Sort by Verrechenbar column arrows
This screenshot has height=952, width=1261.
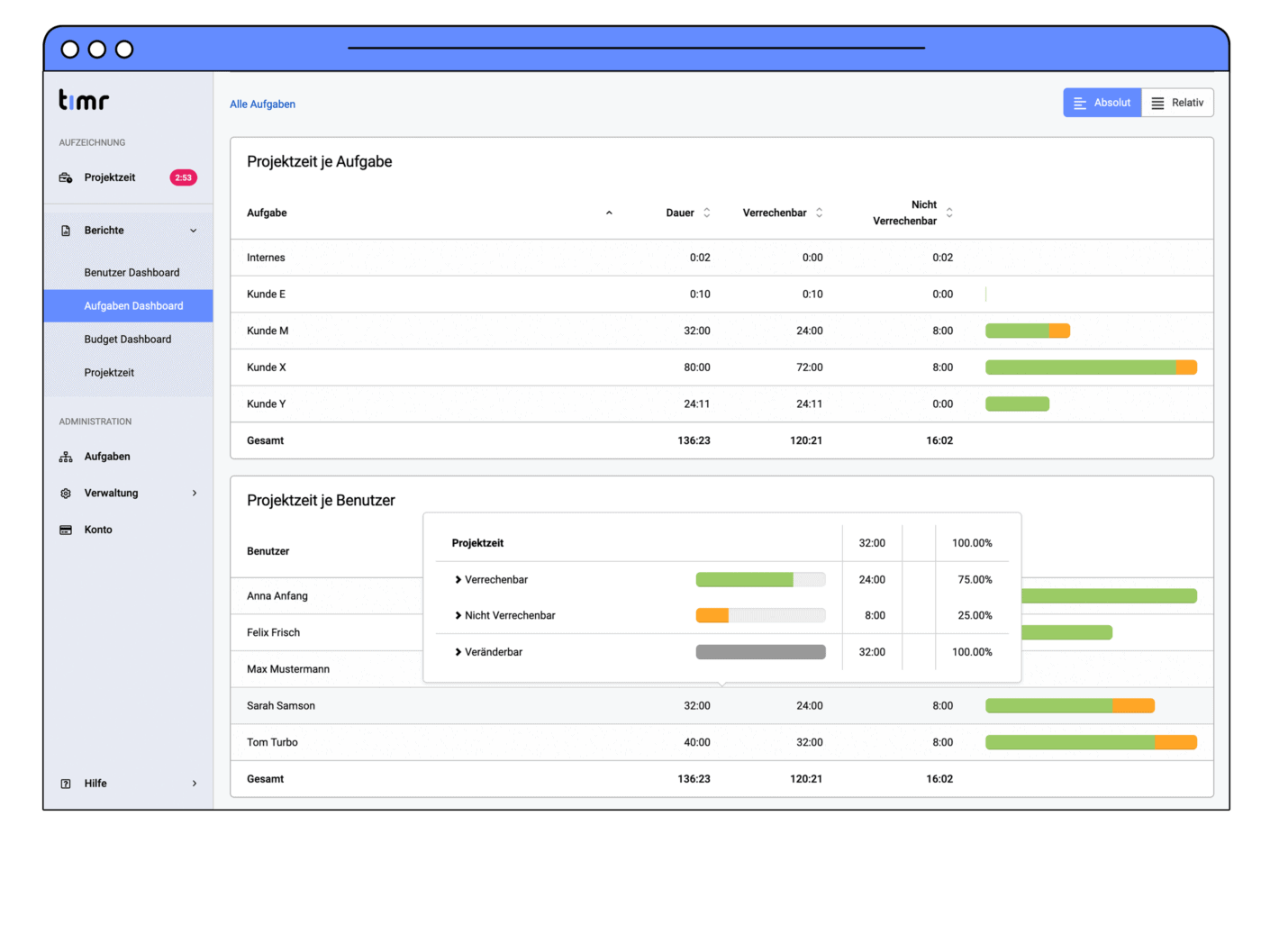coord(820,213)
